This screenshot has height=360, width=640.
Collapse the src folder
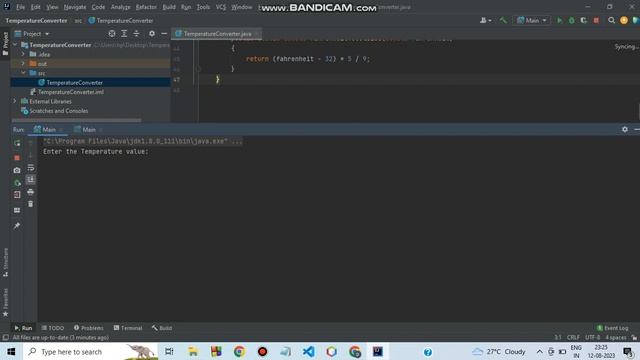pos(23,73)
